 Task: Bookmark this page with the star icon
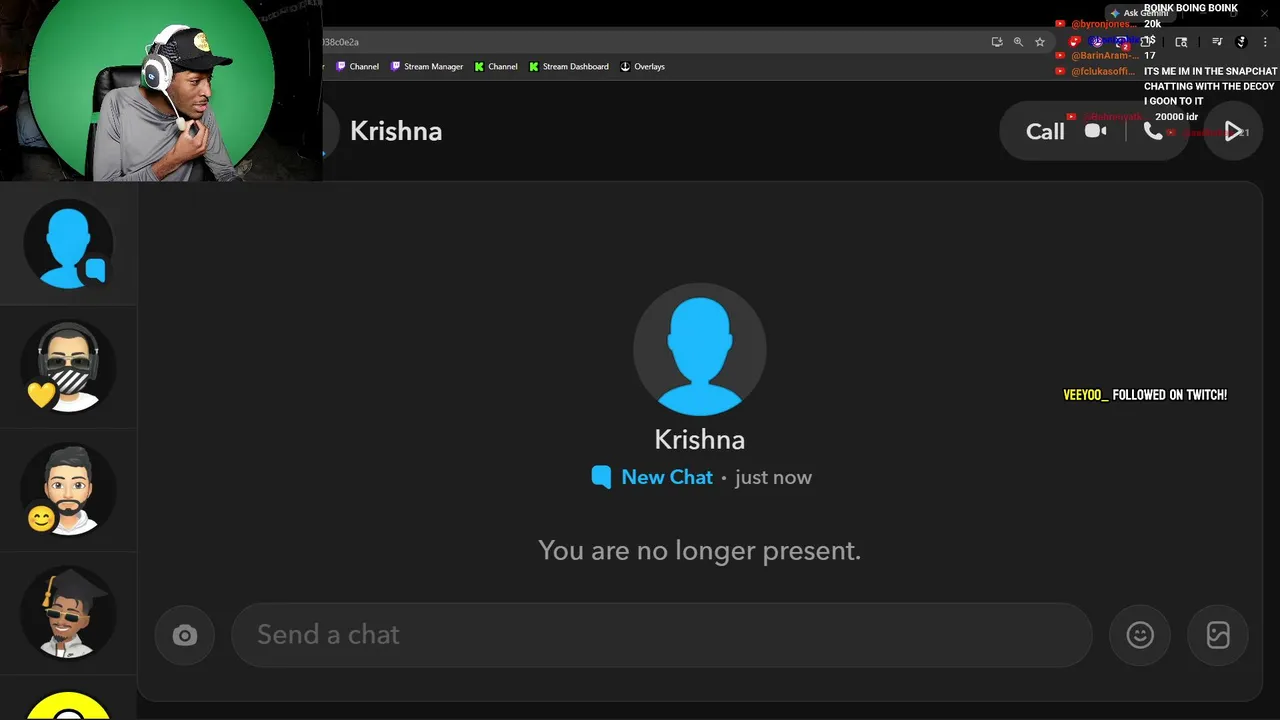1040,42
